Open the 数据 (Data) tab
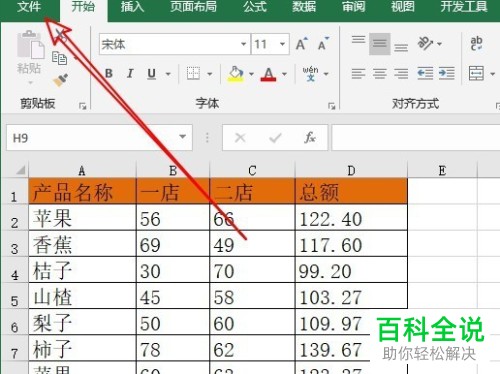 (x=304, y=7)
